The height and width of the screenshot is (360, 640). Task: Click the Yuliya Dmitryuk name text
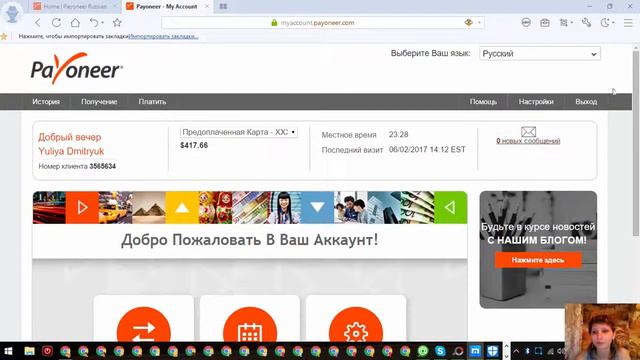coord(71,151)
